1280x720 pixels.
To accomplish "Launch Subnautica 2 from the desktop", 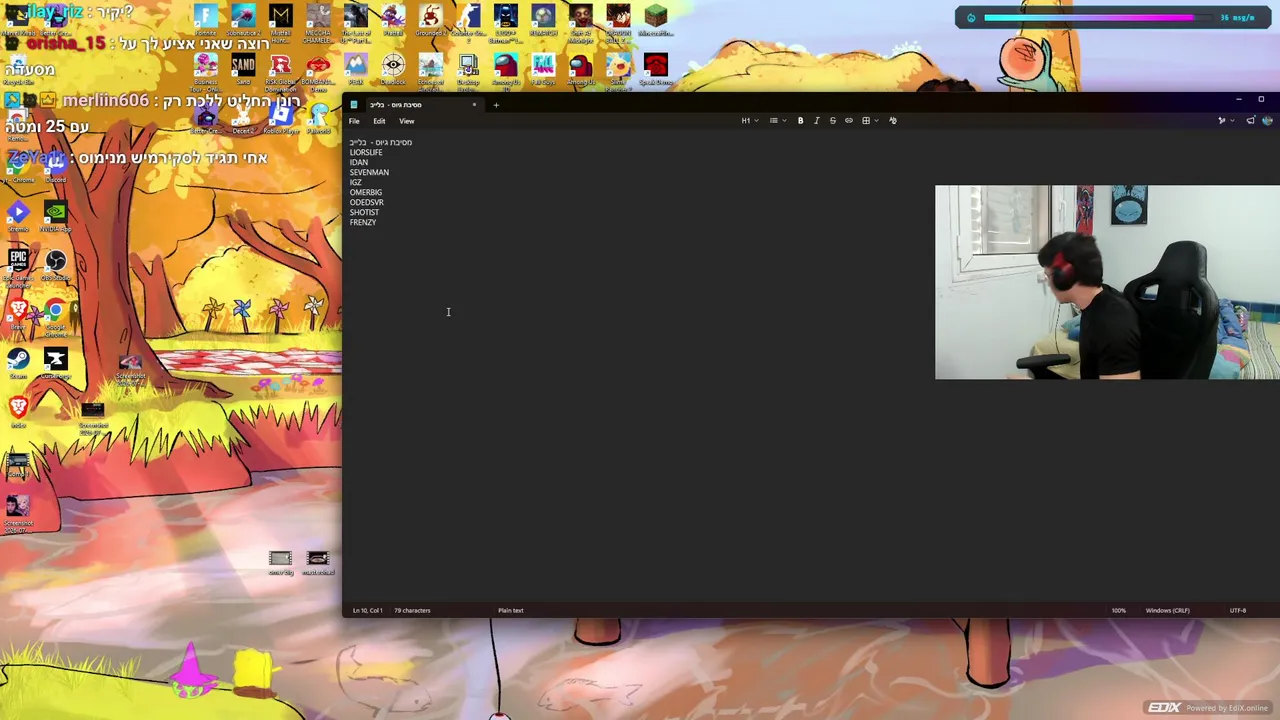I will [243, 19].
